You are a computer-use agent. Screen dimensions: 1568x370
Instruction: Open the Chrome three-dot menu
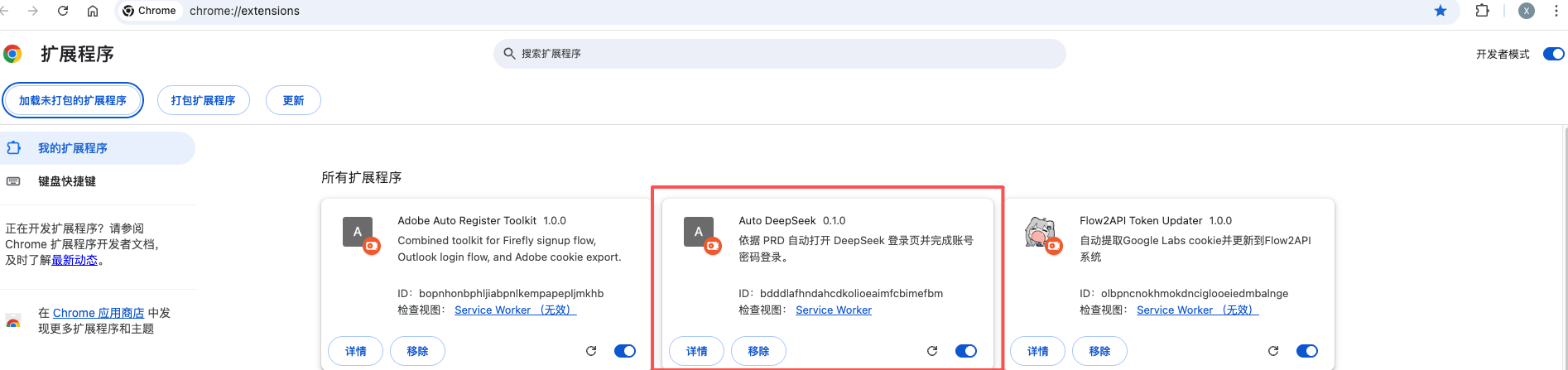[1556, 11]
